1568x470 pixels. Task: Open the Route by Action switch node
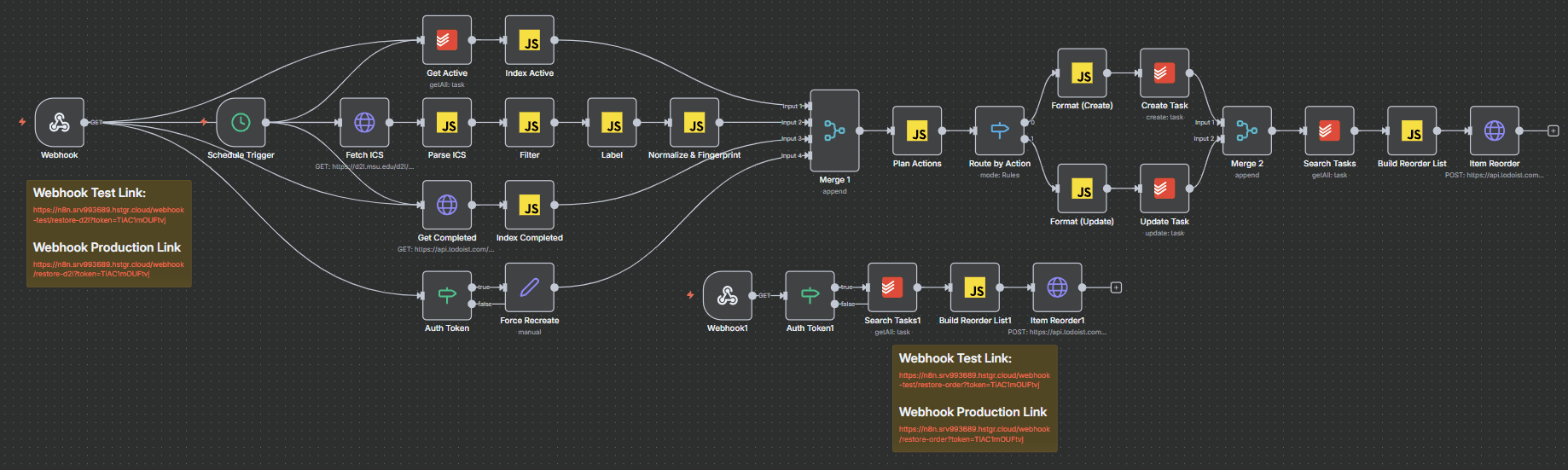pyautogui.click(x=999, y=131)
